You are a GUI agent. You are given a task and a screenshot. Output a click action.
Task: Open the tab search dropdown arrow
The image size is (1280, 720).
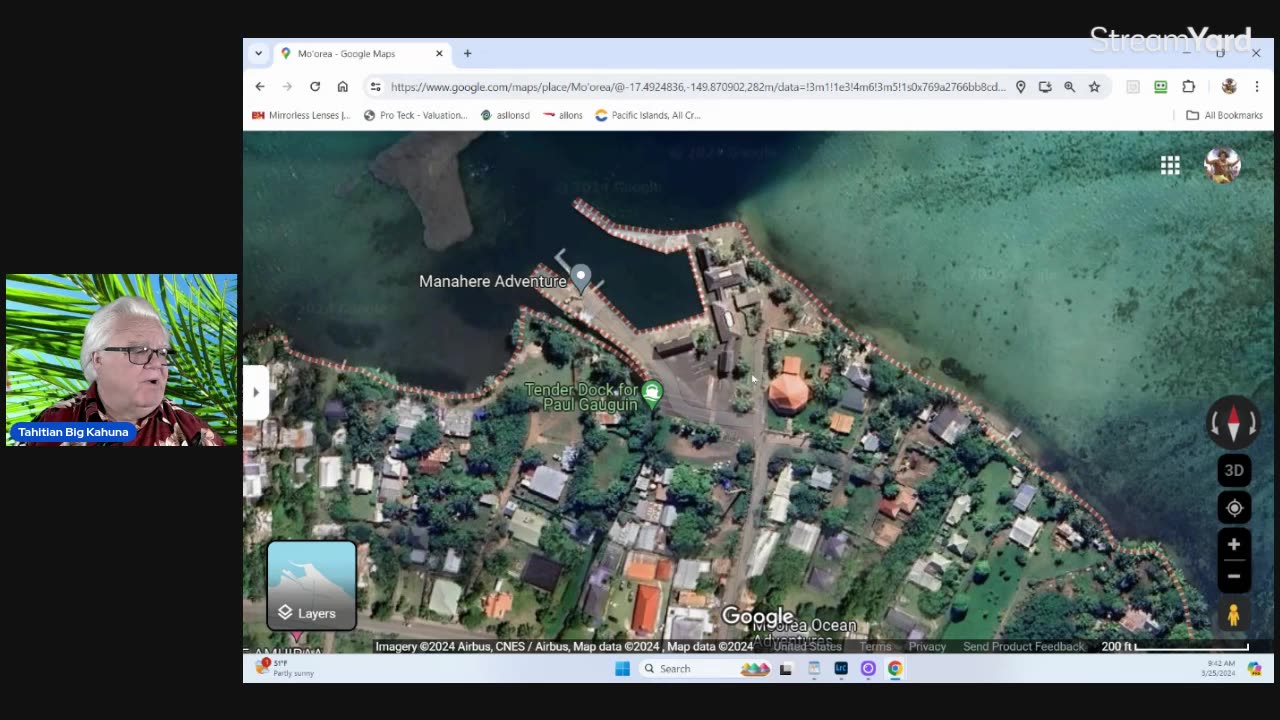(258, 54)
